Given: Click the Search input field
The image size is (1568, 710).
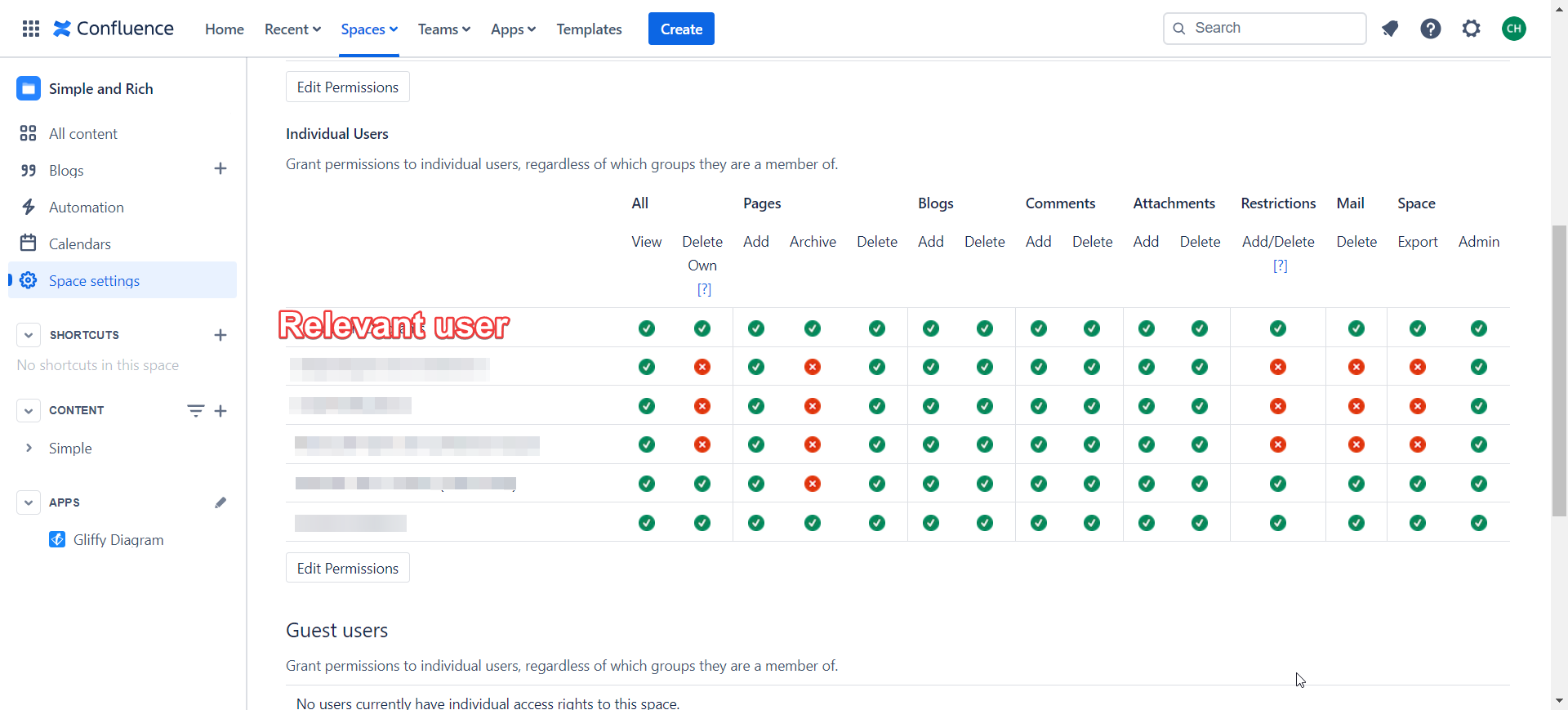Looking at the screenshot, I should click(x=1264, y=29).
